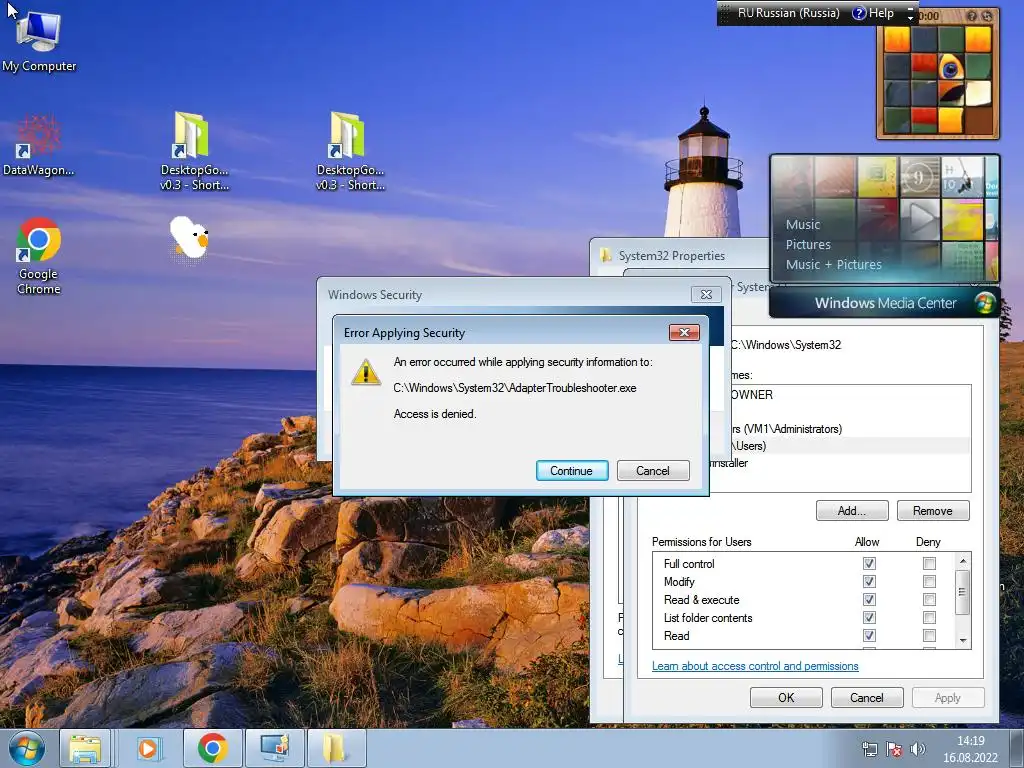Open the DataWagon desktop shortcut

coord(38,146)
